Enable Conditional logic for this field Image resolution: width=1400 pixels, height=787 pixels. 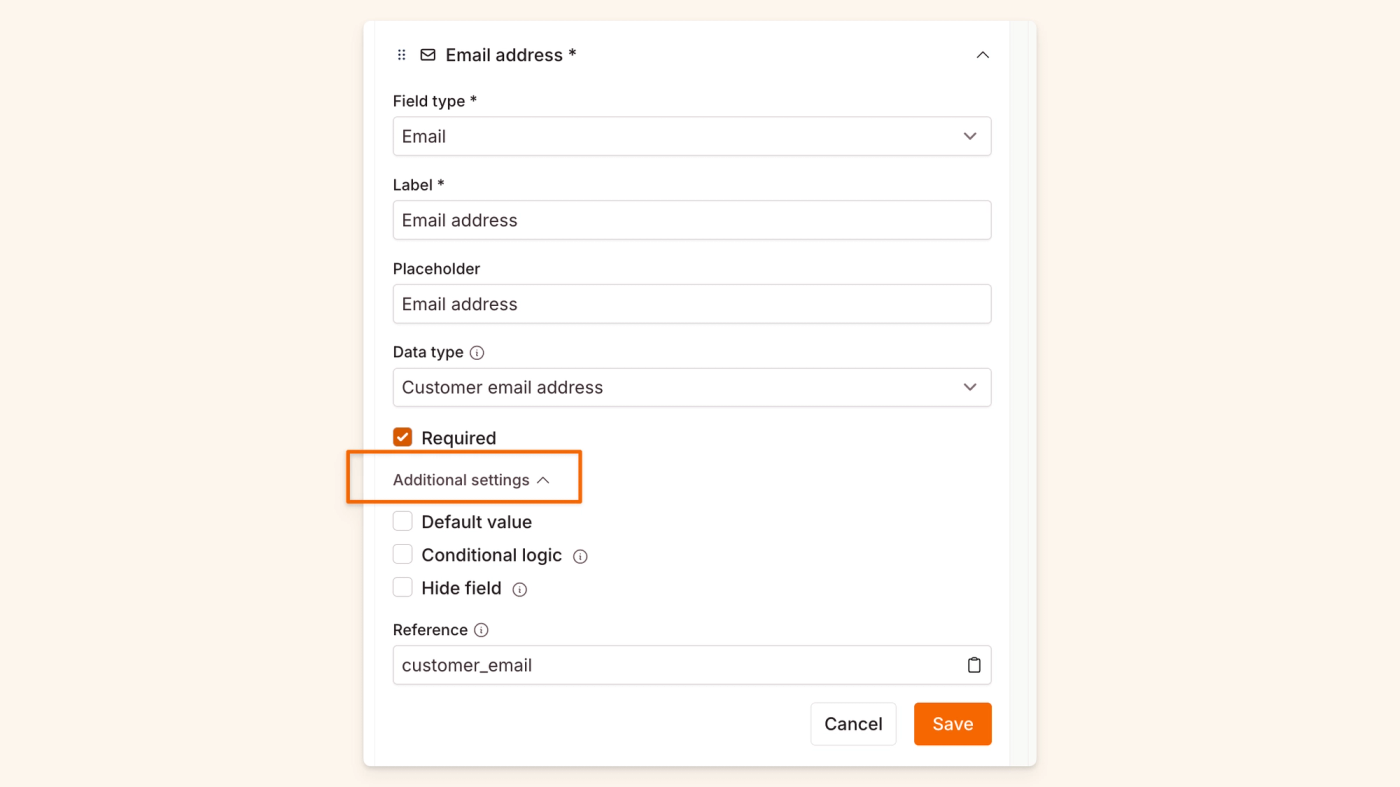pyautogui.click(x=402, y=554)
